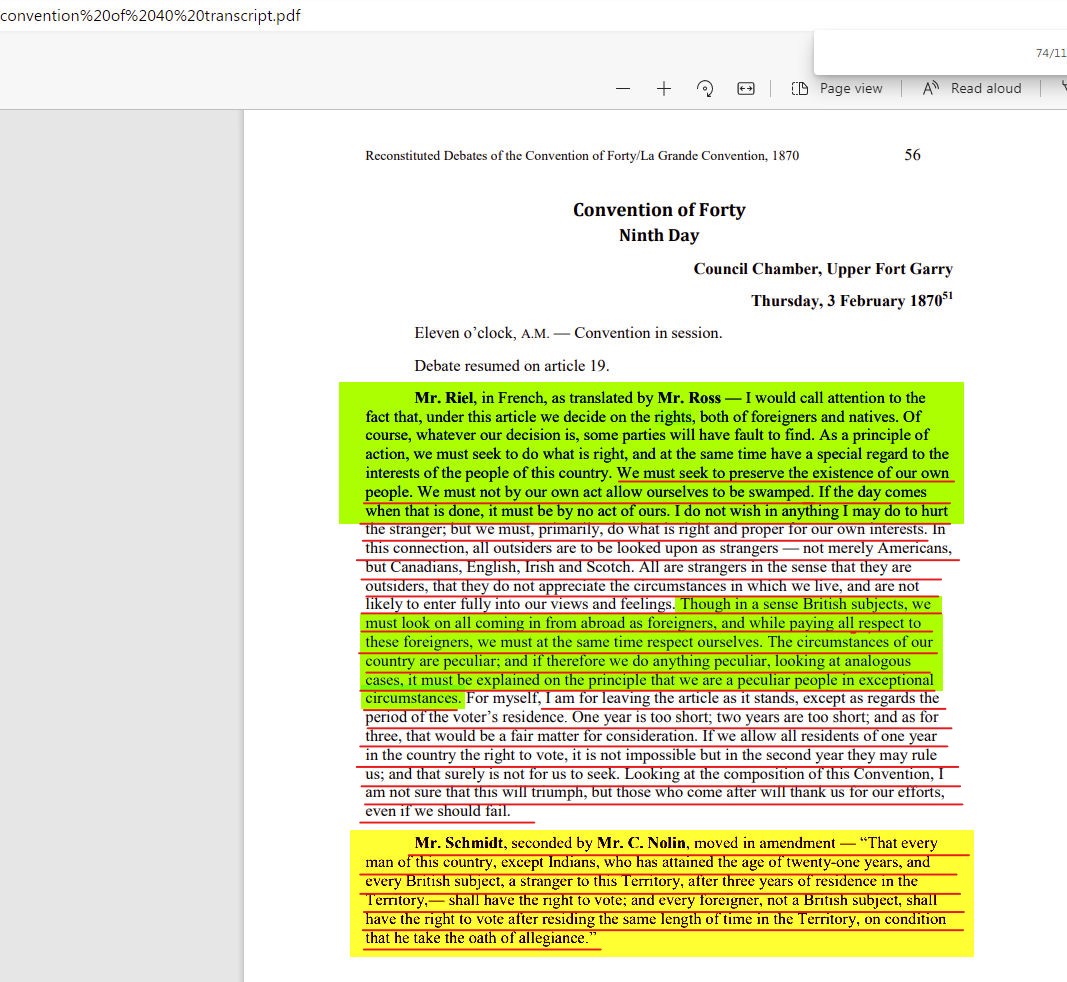Click the Fit to width icon
1067x982 pixels.
point(746,88)
